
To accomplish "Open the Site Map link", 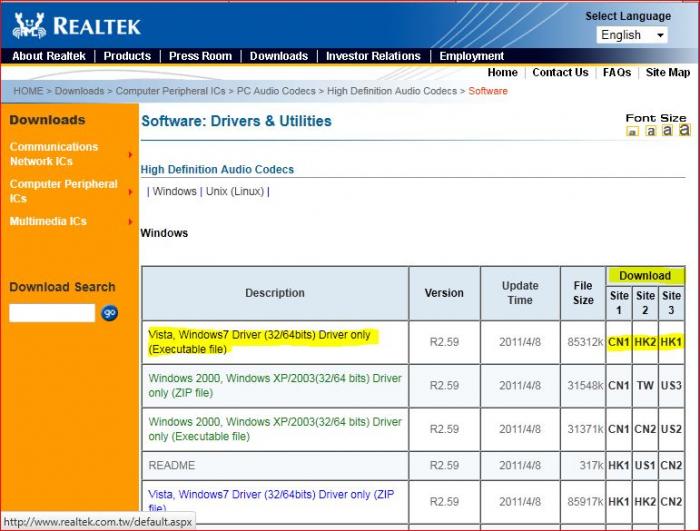I will pos(668,72).
